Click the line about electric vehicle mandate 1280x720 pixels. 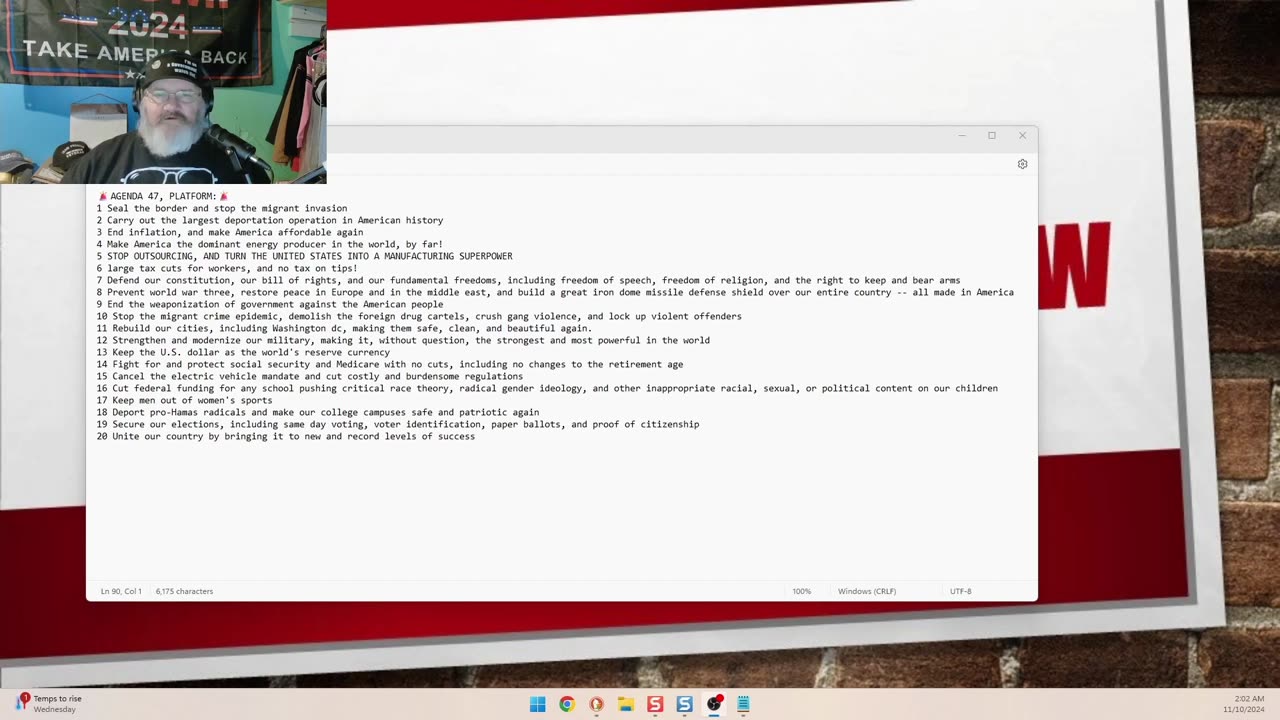[x=310, y=376]
